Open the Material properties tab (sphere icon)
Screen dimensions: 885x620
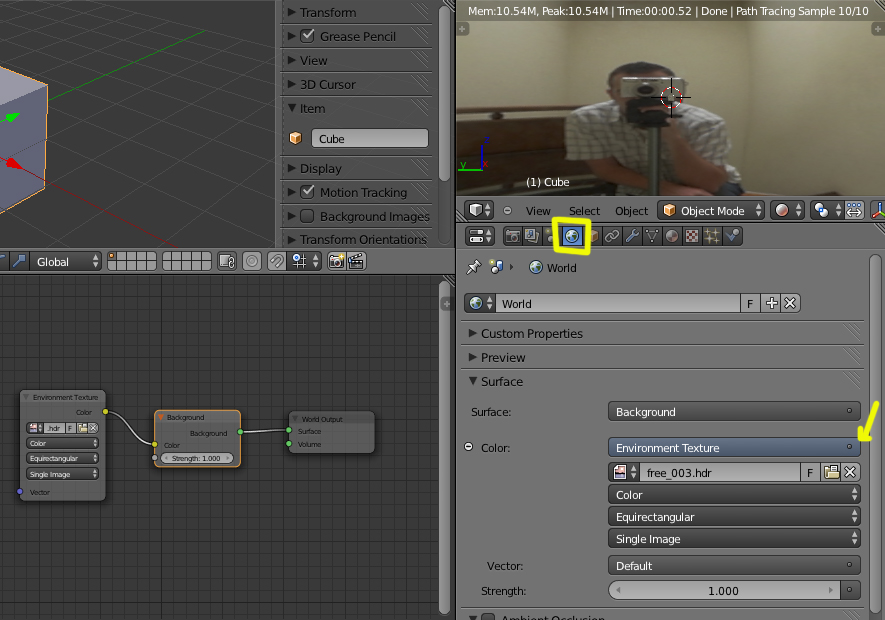click(x=672, y=236)
